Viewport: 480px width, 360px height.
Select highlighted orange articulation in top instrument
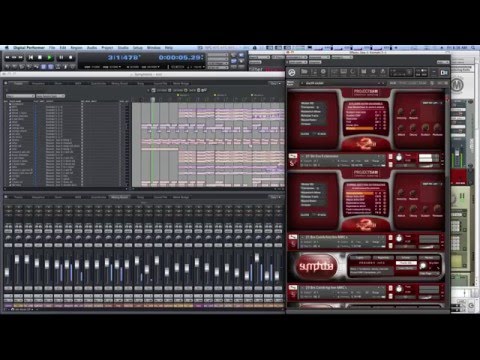point(360,128)
